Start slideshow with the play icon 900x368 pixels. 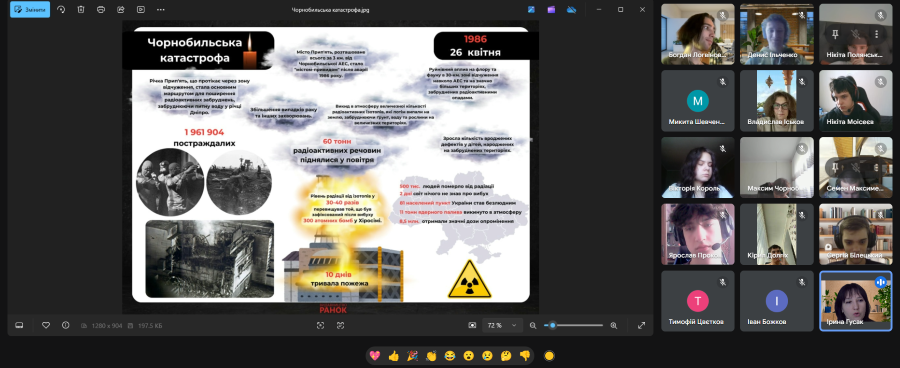click(141, 9)
